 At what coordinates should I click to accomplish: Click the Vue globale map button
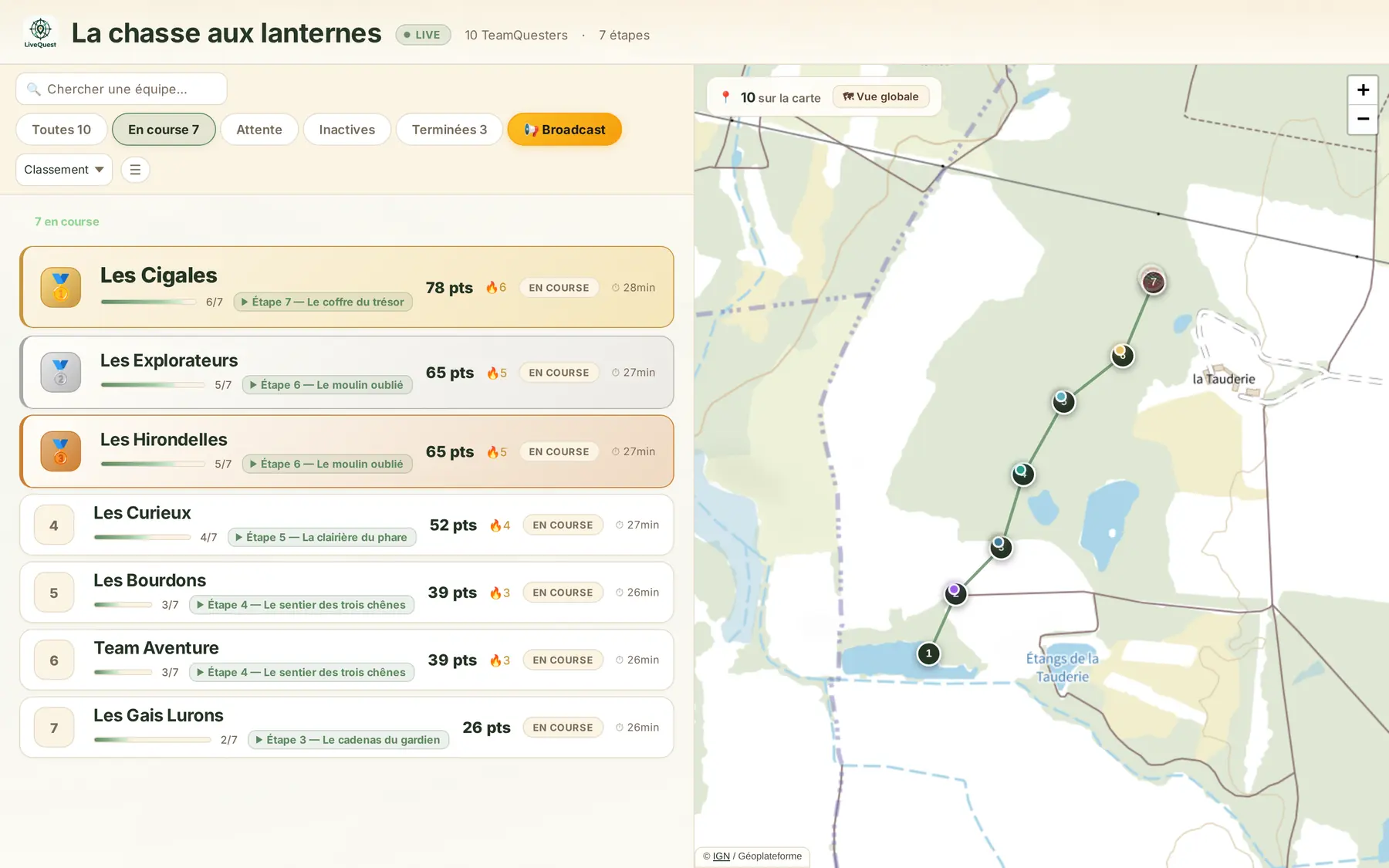point(880,96)
